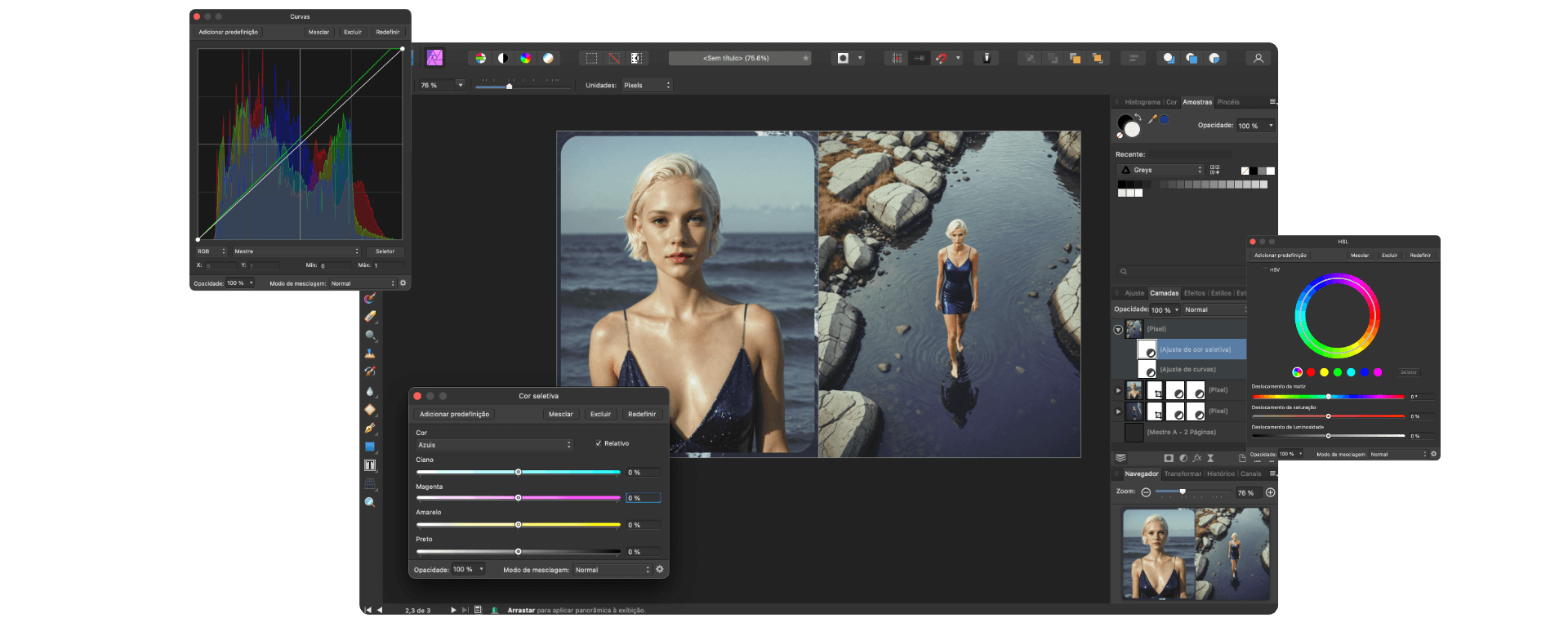Viewport: 1568px width, 627px height.
Task: Click the eyedropper colour picker in Amostras panel
Action: pos(1152,119)
